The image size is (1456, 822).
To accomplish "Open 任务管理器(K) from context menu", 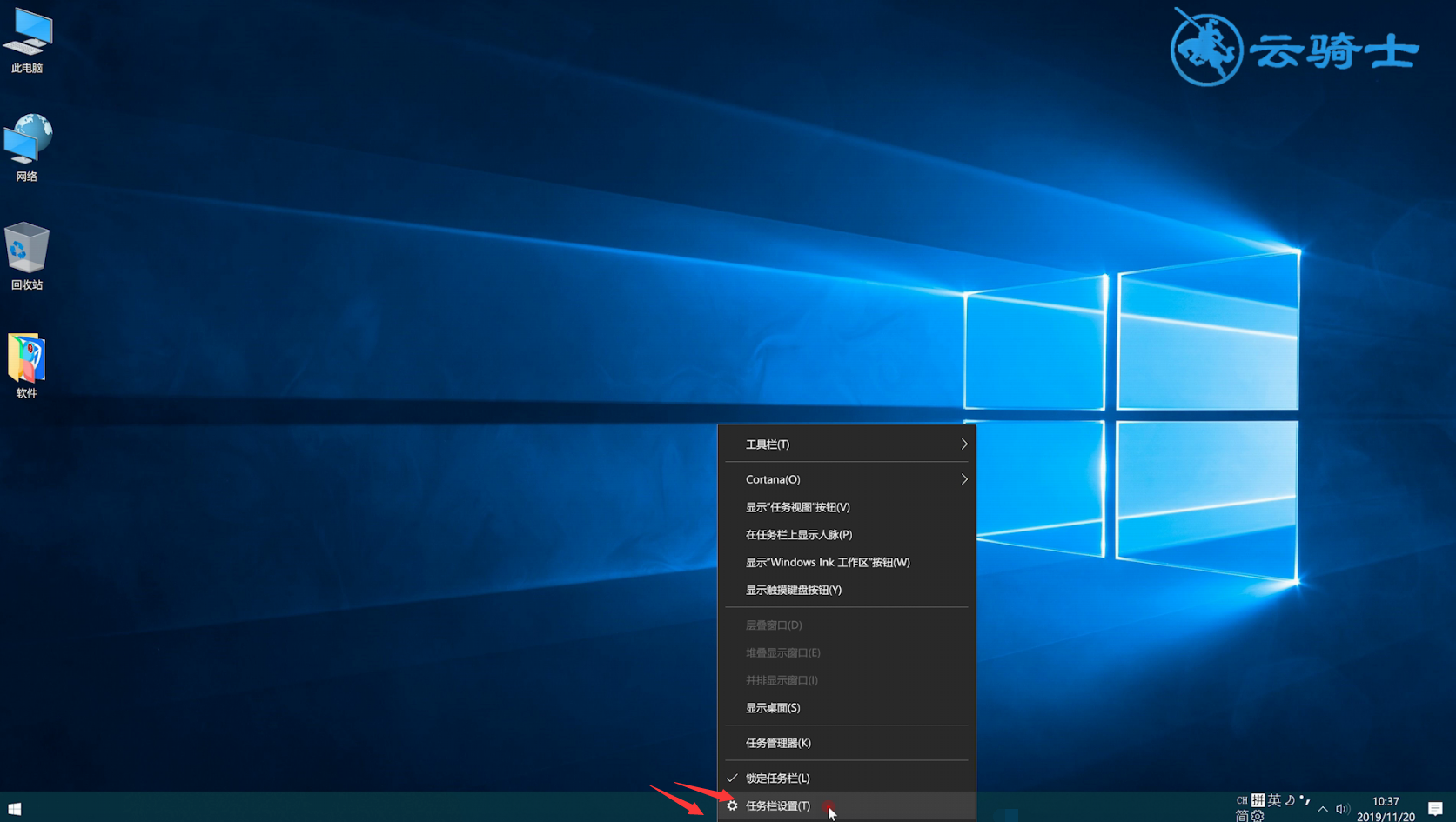I will pyautogui.click(x=846, y=743).
